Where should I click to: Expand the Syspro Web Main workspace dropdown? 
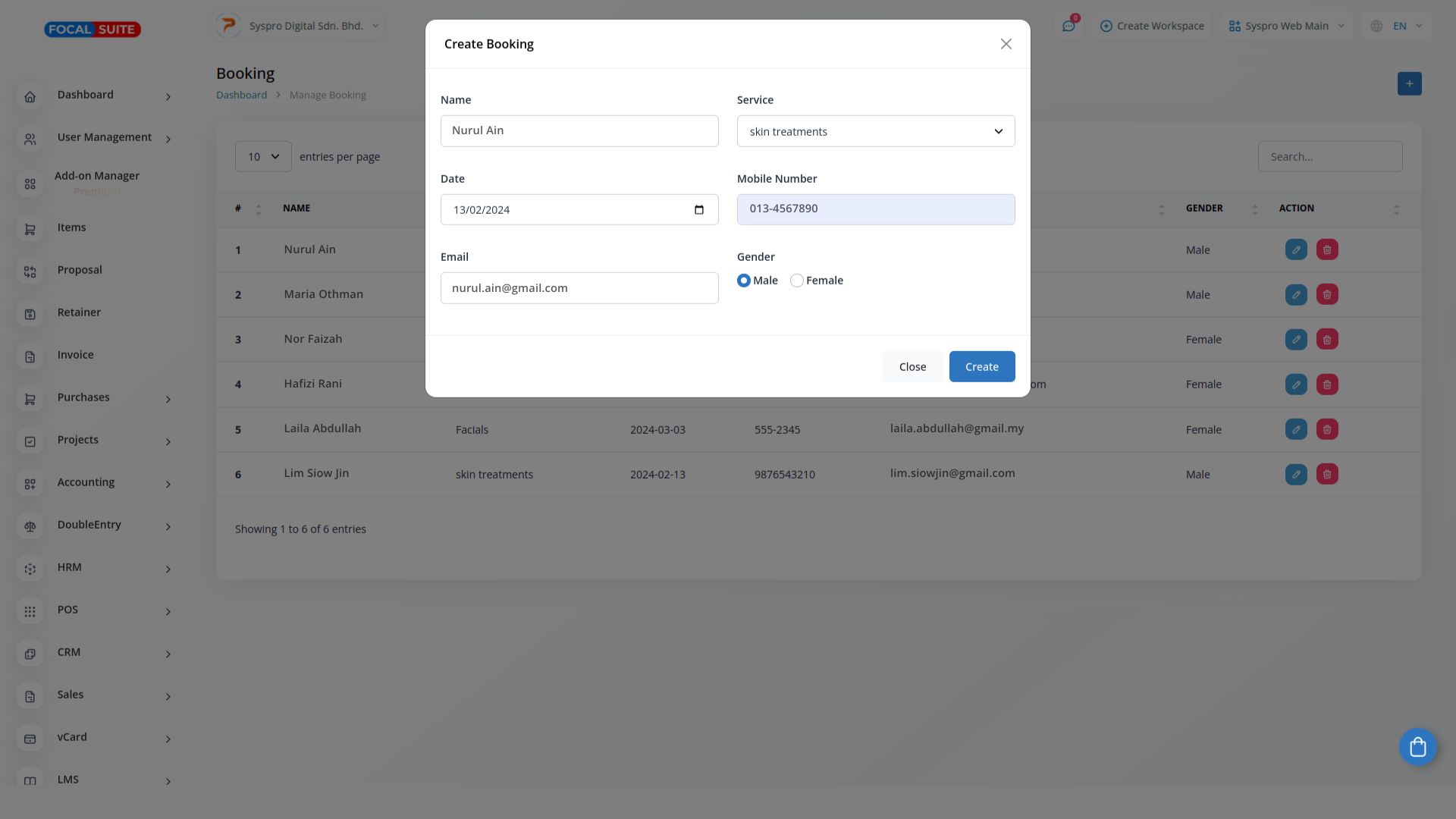1287,26
